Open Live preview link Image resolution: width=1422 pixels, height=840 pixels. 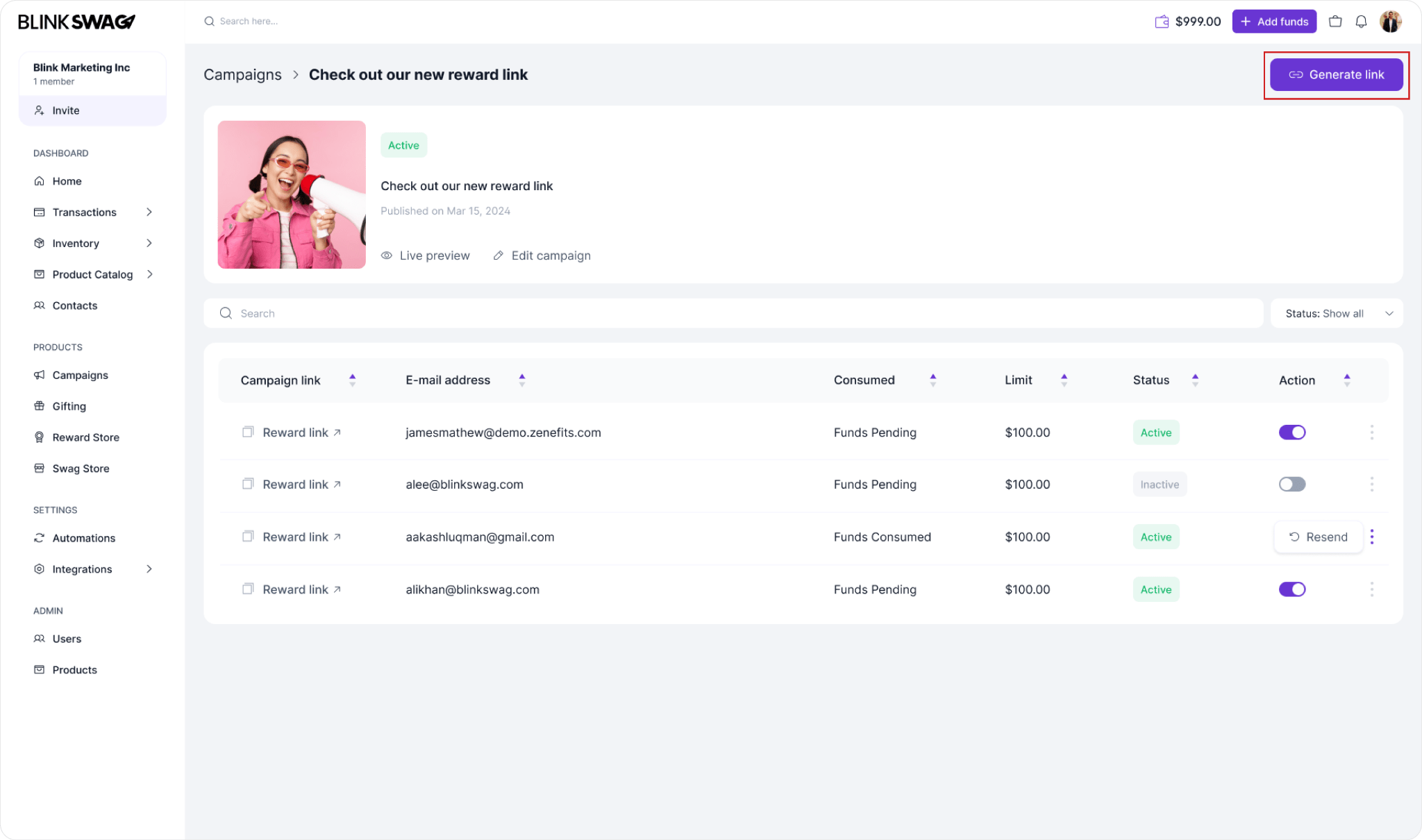424,255
